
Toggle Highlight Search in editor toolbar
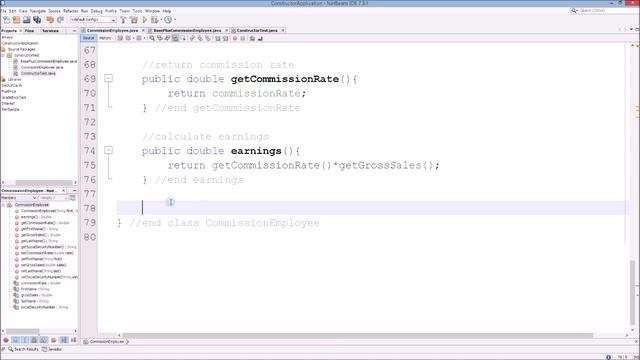pos(175,38)
